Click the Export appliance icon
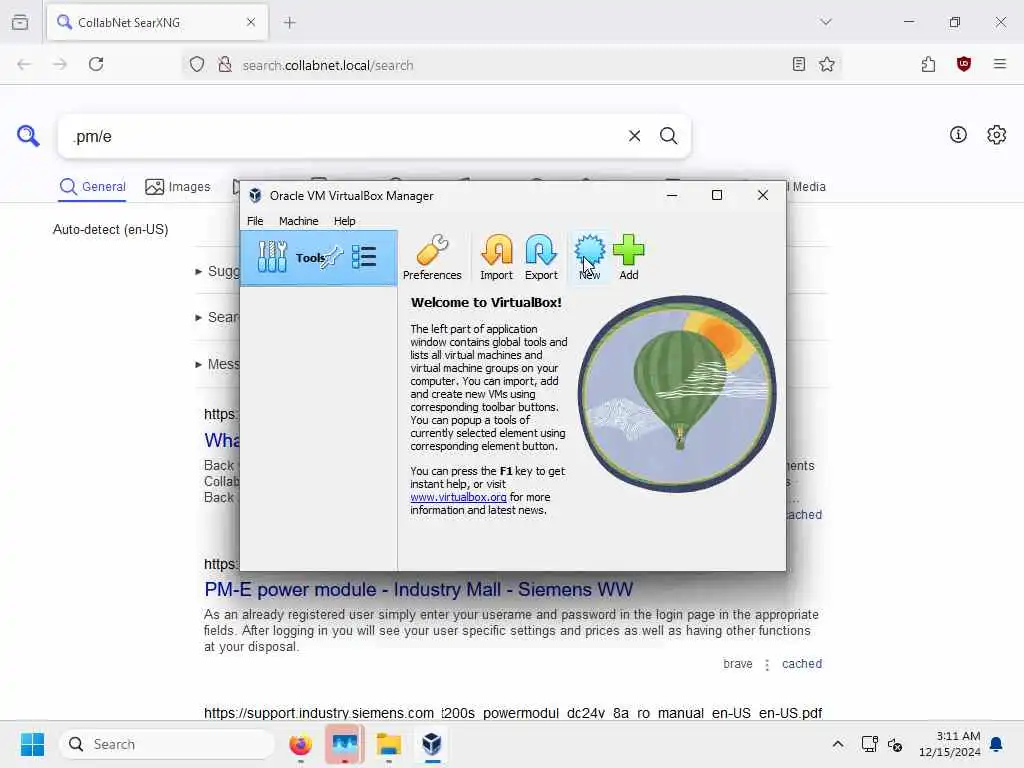The image size is (1024, 768). pyautogui.click(x=541, y=257)
